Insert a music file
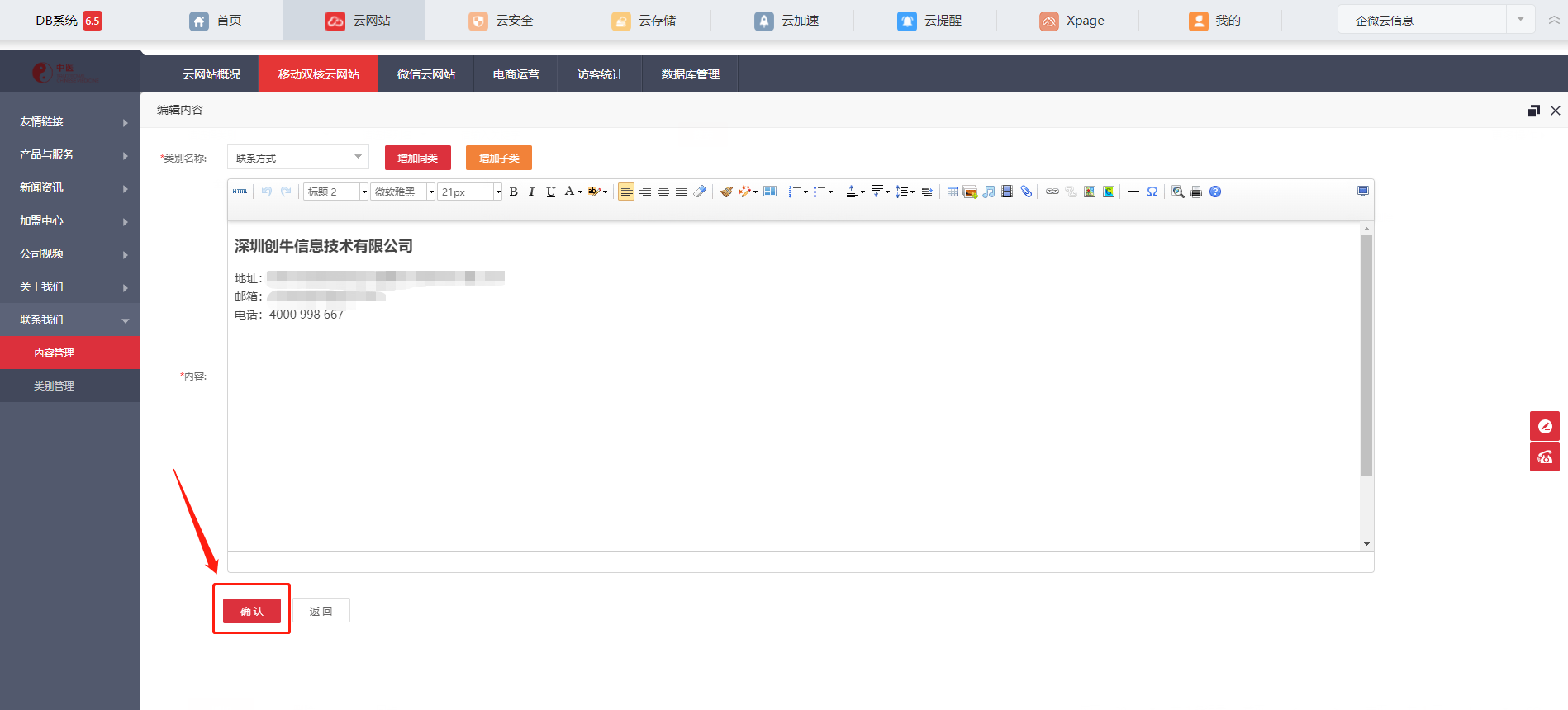This screenshot has height=710, width=1568. click(x=989, y=192)
